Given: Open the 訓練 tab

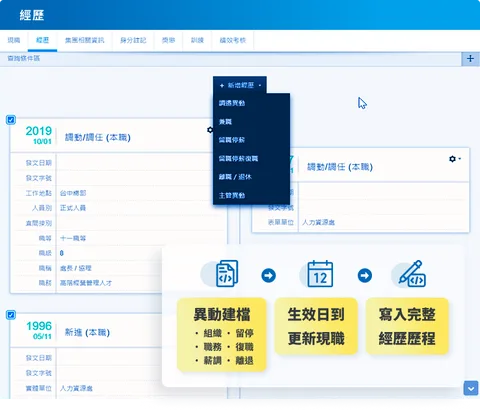Looking at the screenshot, I should pyautogui.click(x=197, y=40).
